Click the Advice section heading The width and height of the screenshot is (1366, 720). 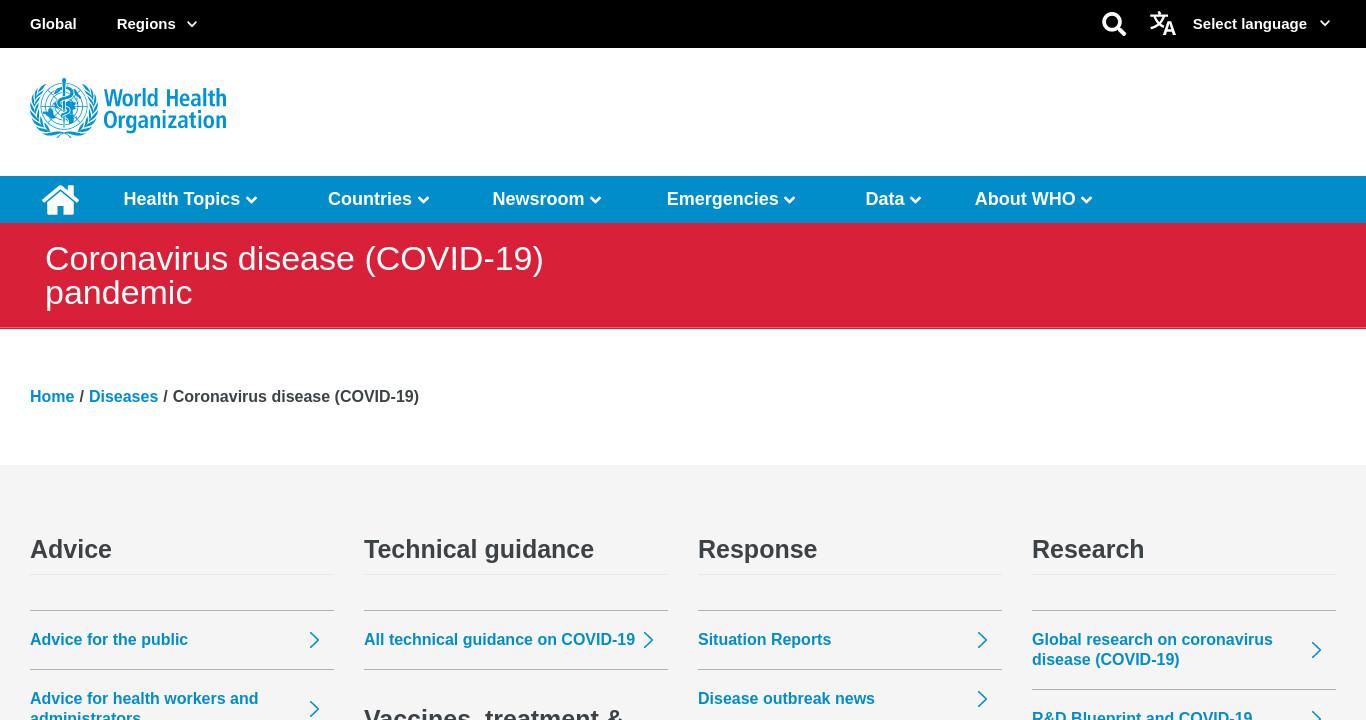tap(71, 549)
